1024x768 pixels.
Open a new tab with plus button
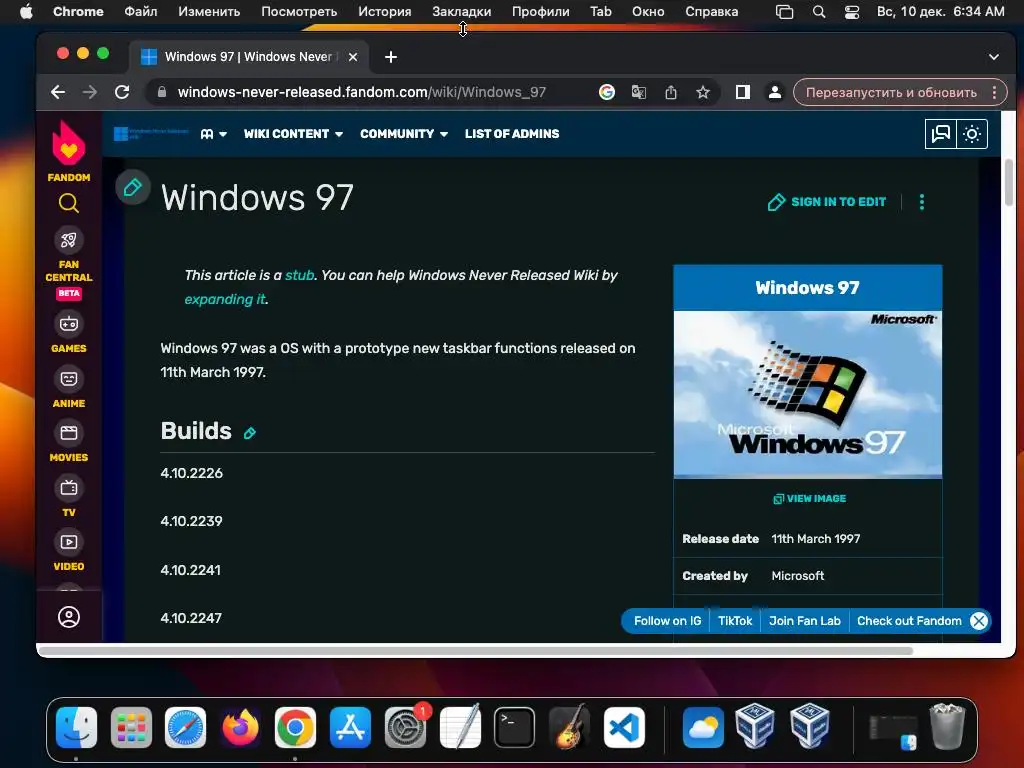click(x=391, y=57)
